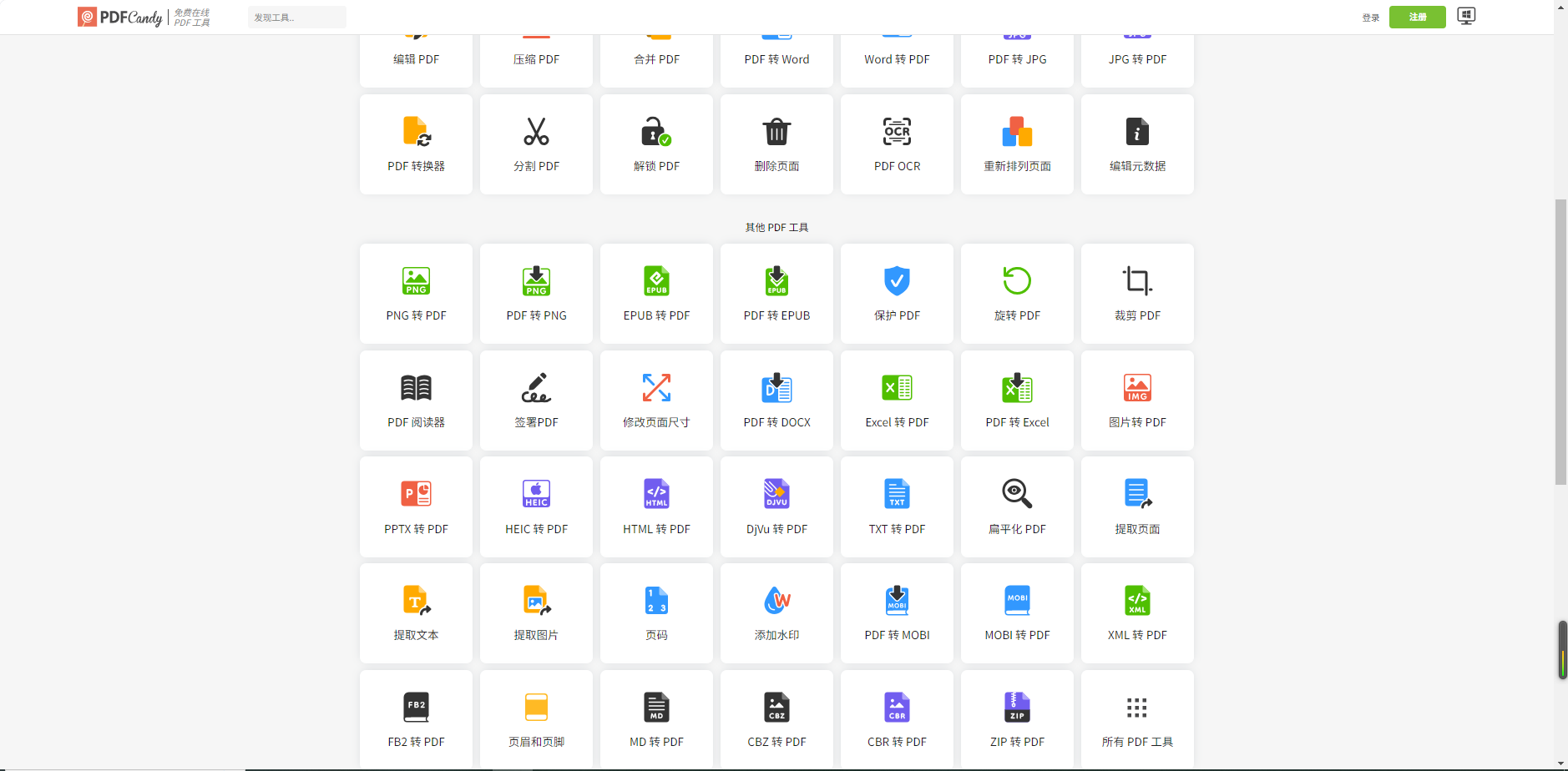Image resolution: width=1568 pixels, height=771 pixels.
Task: Open the desktop app monitor icon in header
Action: 1466,17
